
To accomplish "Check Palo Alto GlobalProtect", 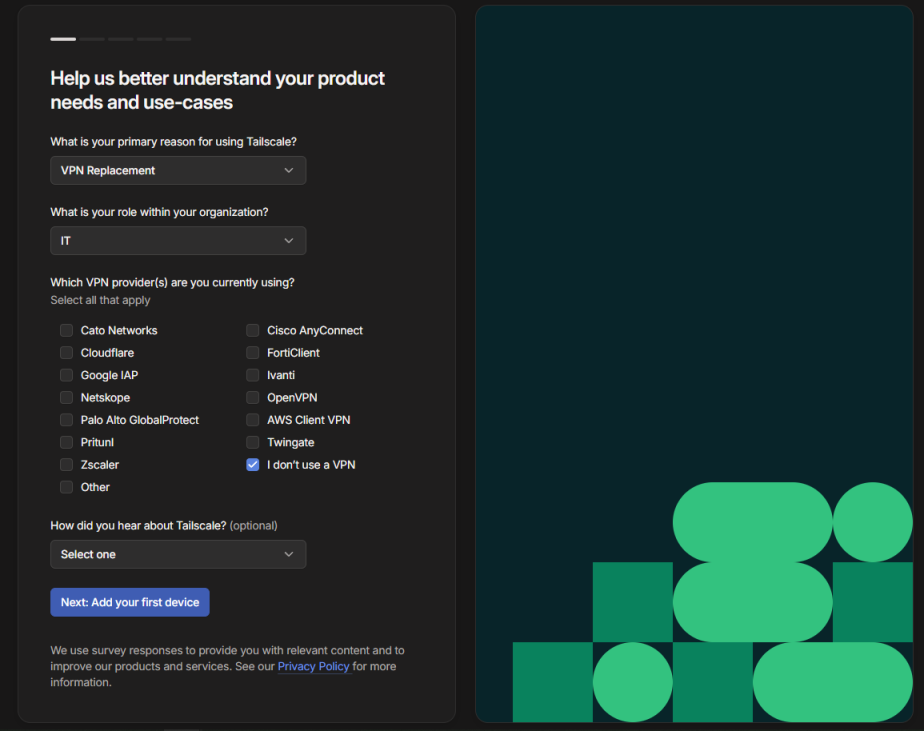I will click(66, 420).
